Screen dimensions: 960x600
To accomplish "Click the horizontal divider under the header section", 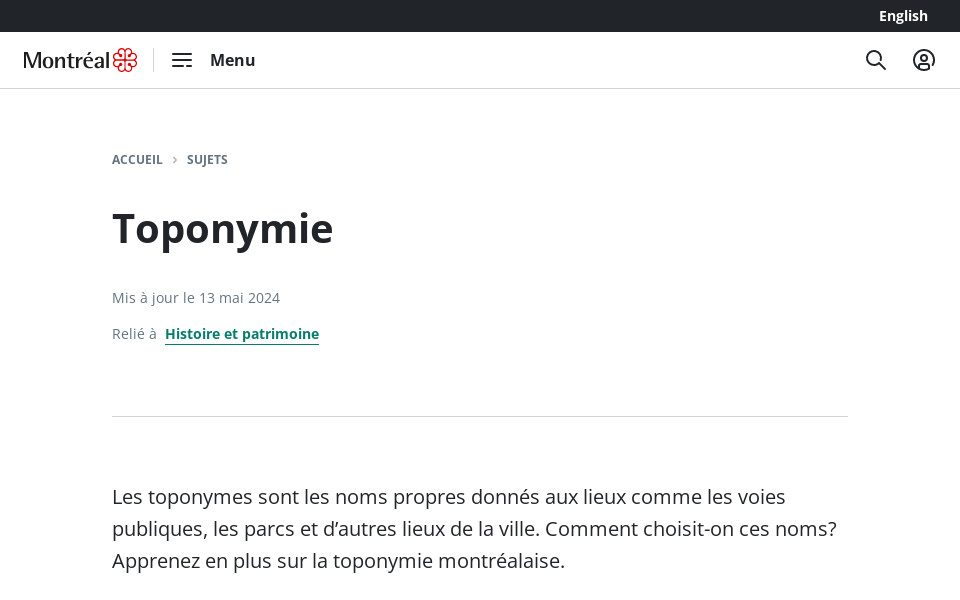I will coord(480,416).
